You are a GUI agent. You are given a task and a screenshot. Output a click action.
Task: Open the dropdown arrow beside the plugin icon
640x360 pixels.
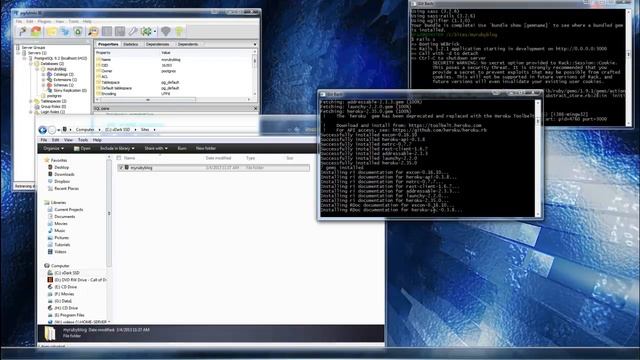click(155, 31)
